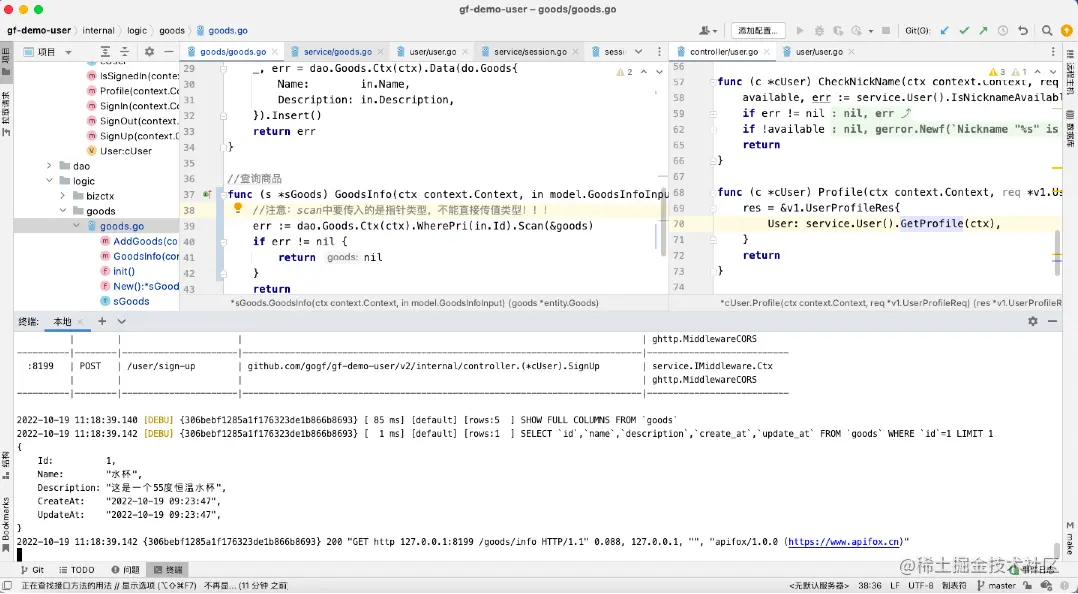Click Git push green arrow
1078x594 pixels.
(x=983, y=31)
